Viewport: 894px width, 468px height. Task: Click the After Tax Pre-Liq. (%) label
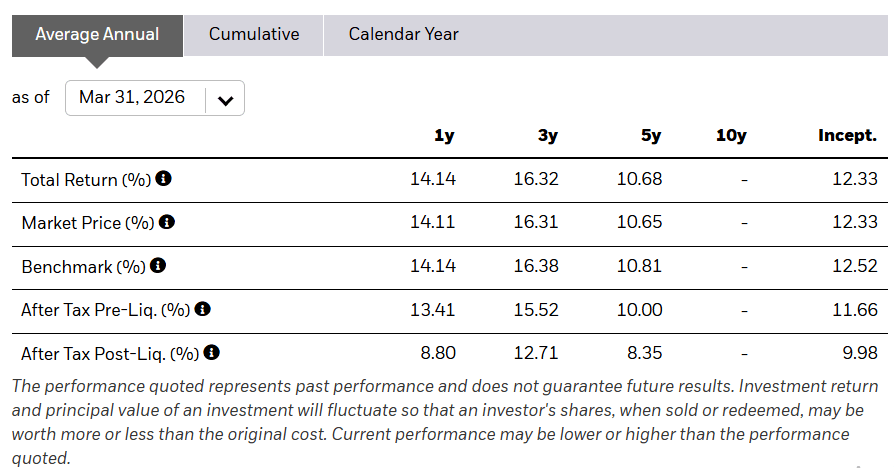pos(106,310)
